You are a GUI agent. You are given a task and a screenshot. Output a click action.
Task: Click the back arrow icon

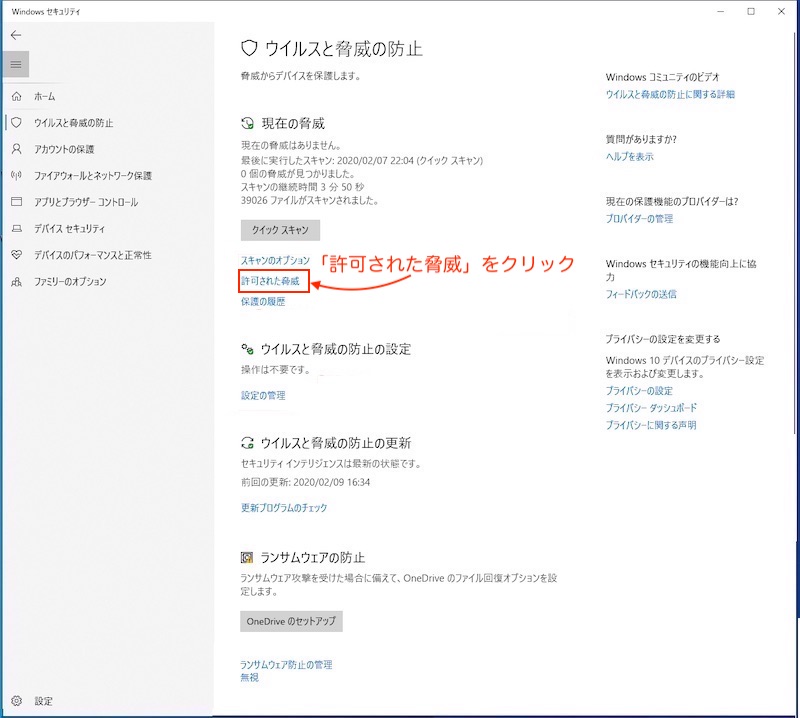[x=16, y=35]
